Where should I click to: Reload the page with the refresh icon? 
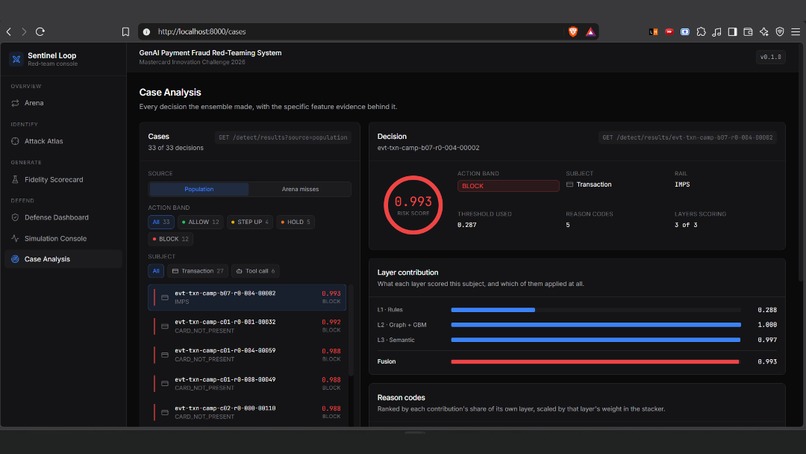pos(40,32)
